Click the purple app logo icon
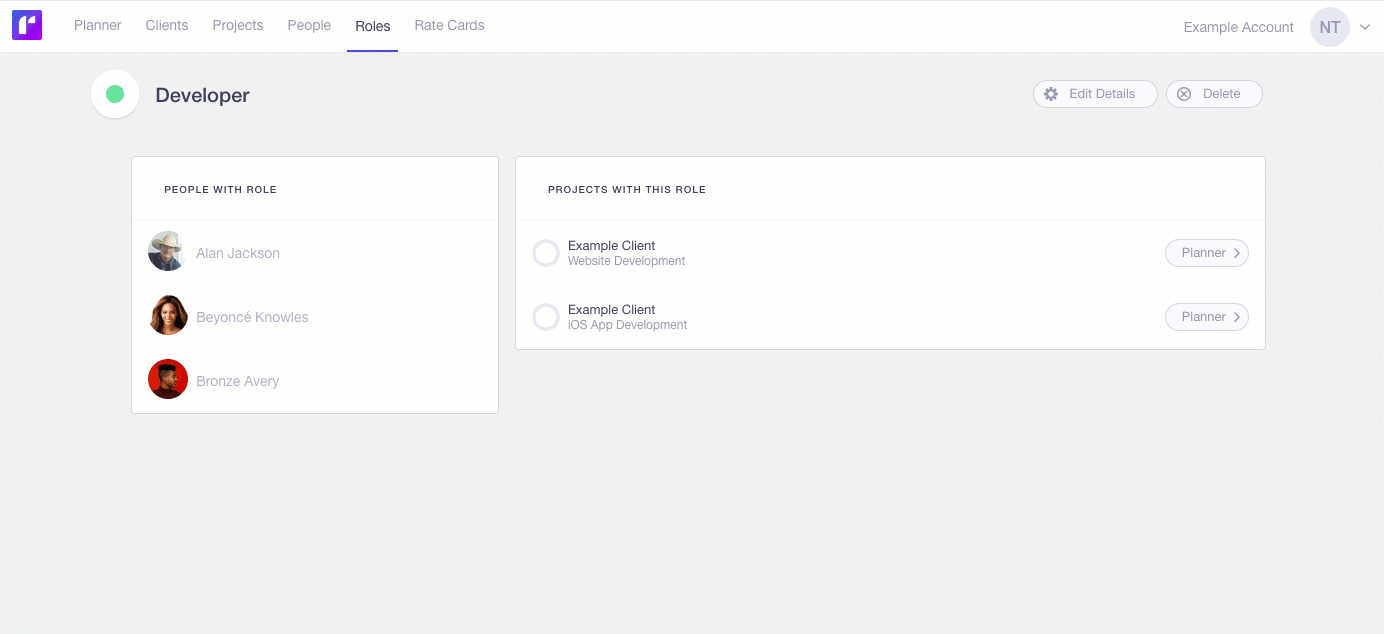1384x634 pixels. [27, 26]
